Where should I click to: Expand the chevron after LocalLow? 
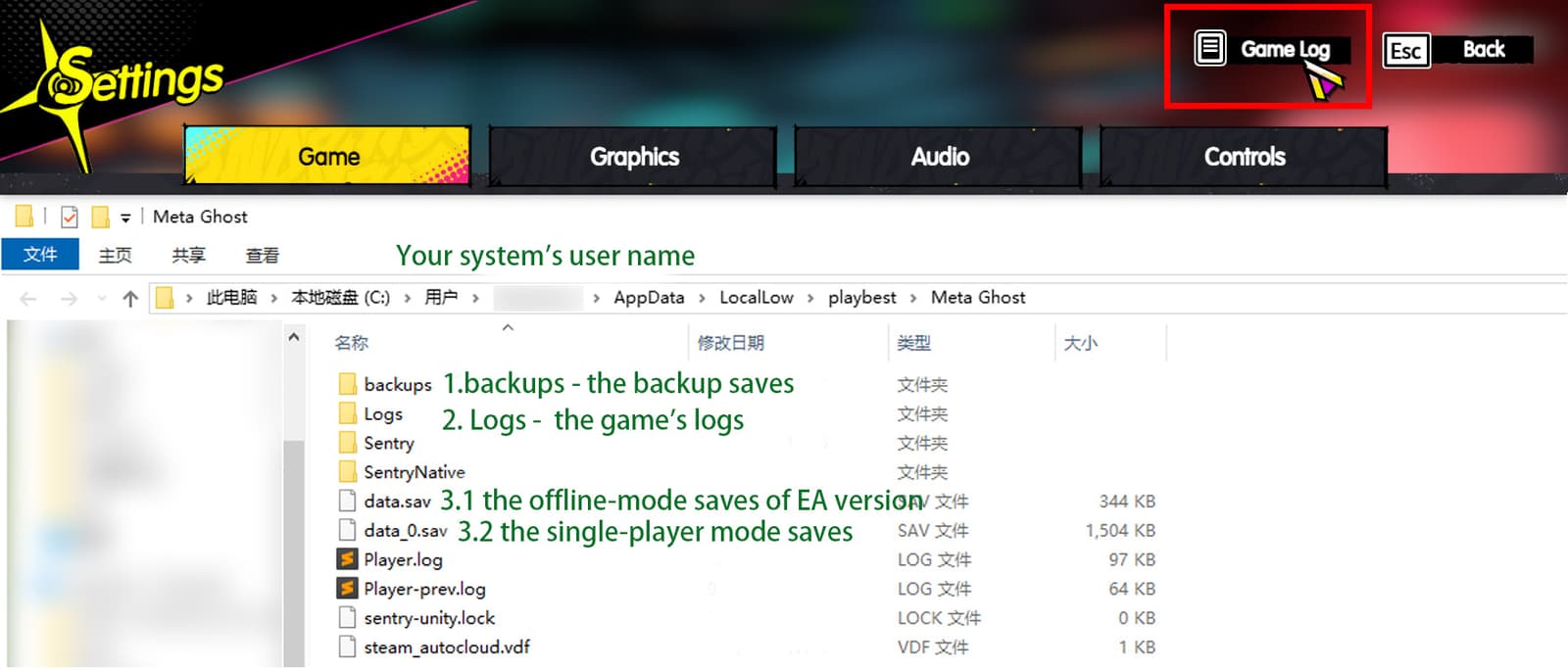pos(810,298)
